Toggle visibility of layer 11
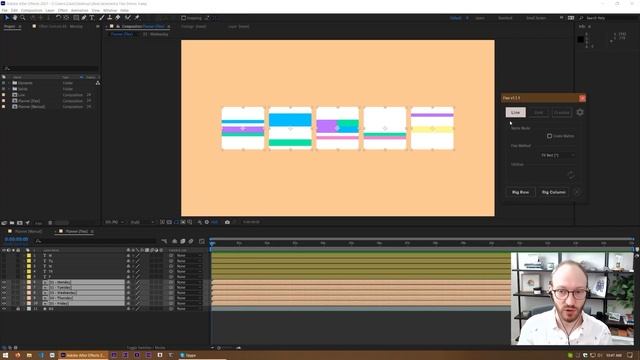Viewport: 640px width, 360px height. (4, 309)
